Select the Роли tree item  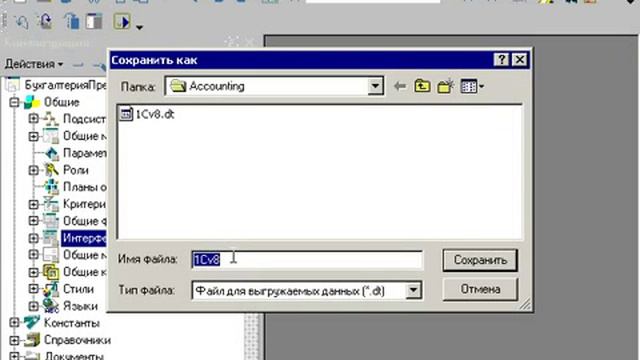pos(76,170)
